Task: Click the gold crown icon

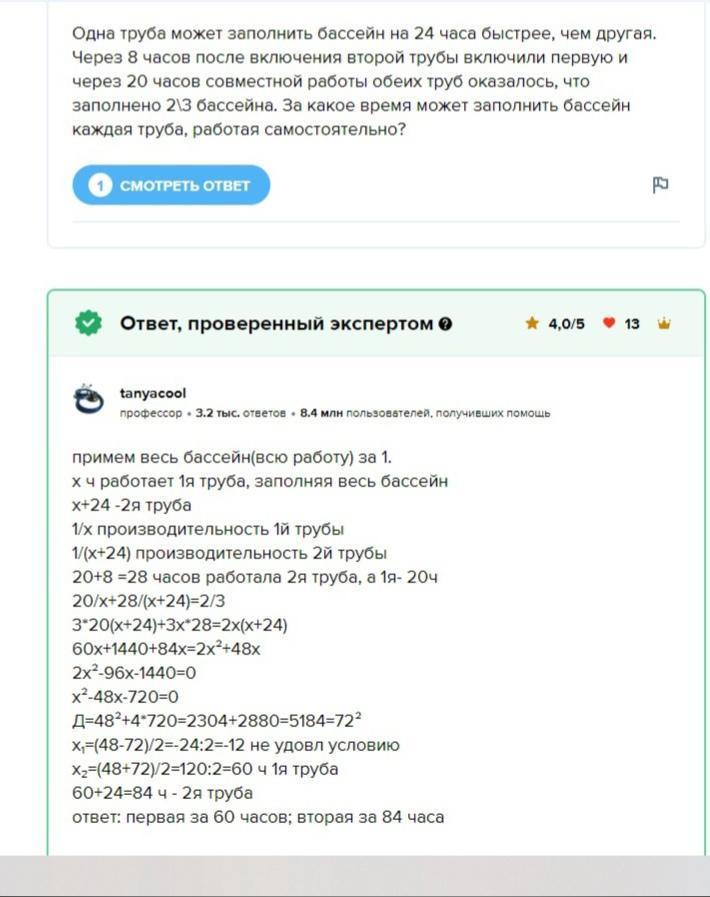Action: tap(664, 324)
